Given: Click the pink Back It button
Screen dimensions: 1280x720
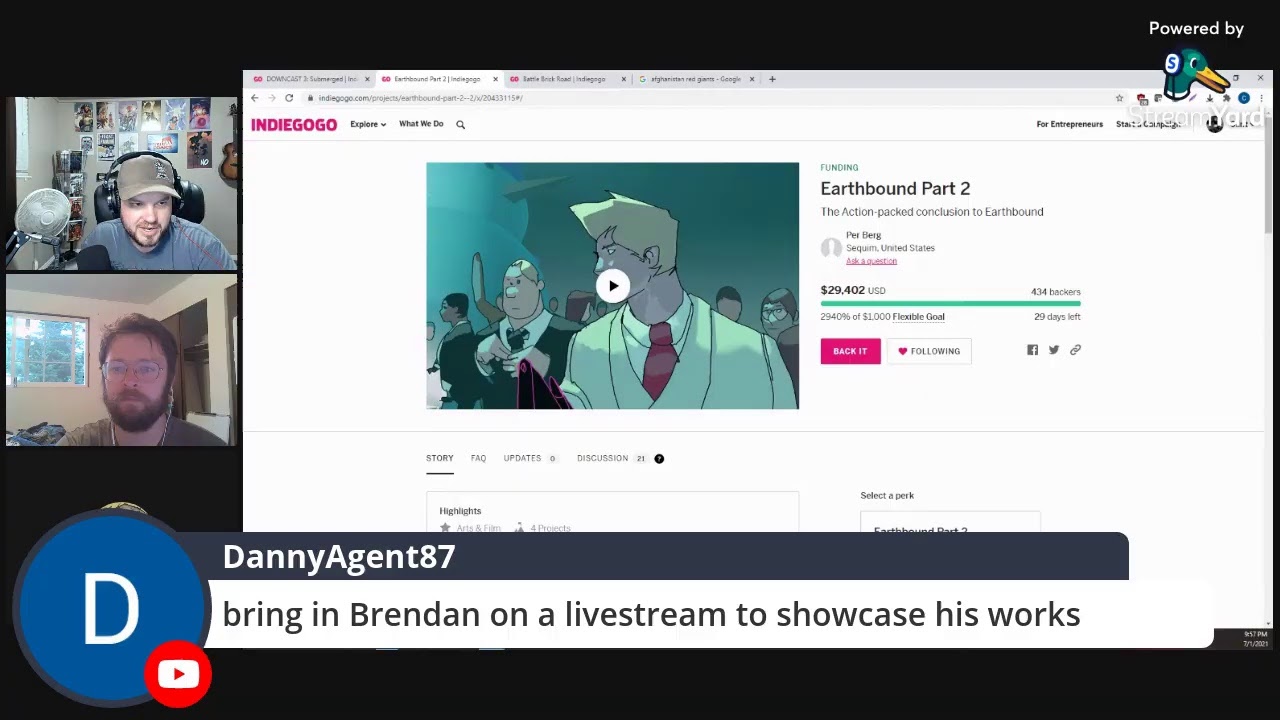Looking at the screenshot, I should (850, 351).
